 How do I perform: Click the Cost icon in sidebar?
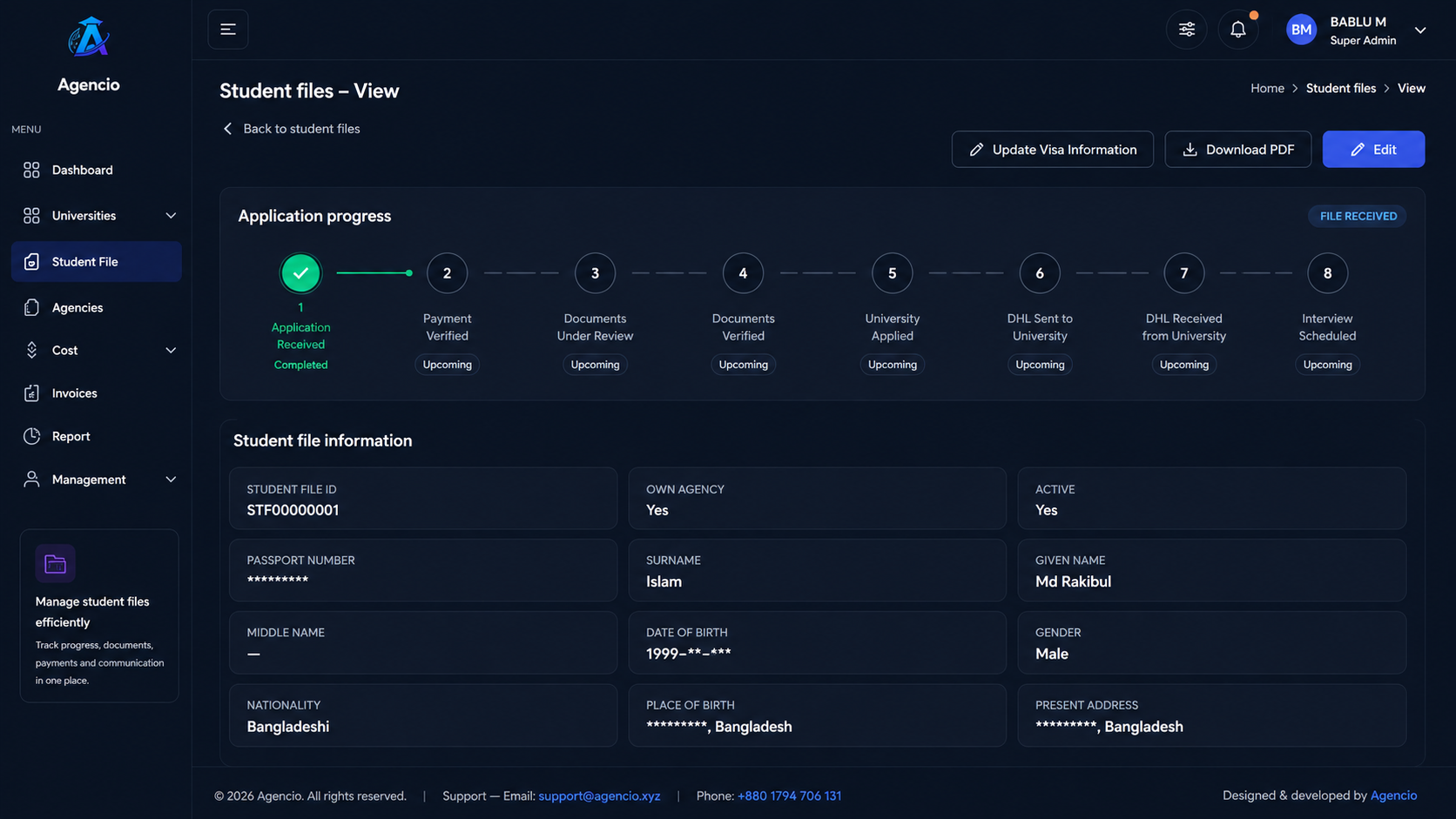tap(31, 350)
